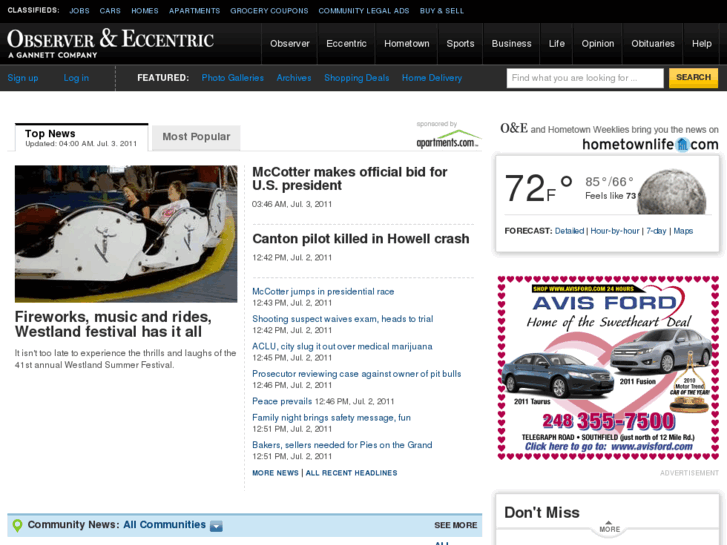Open Fireworks, music and rides headline

click(113, 324)
